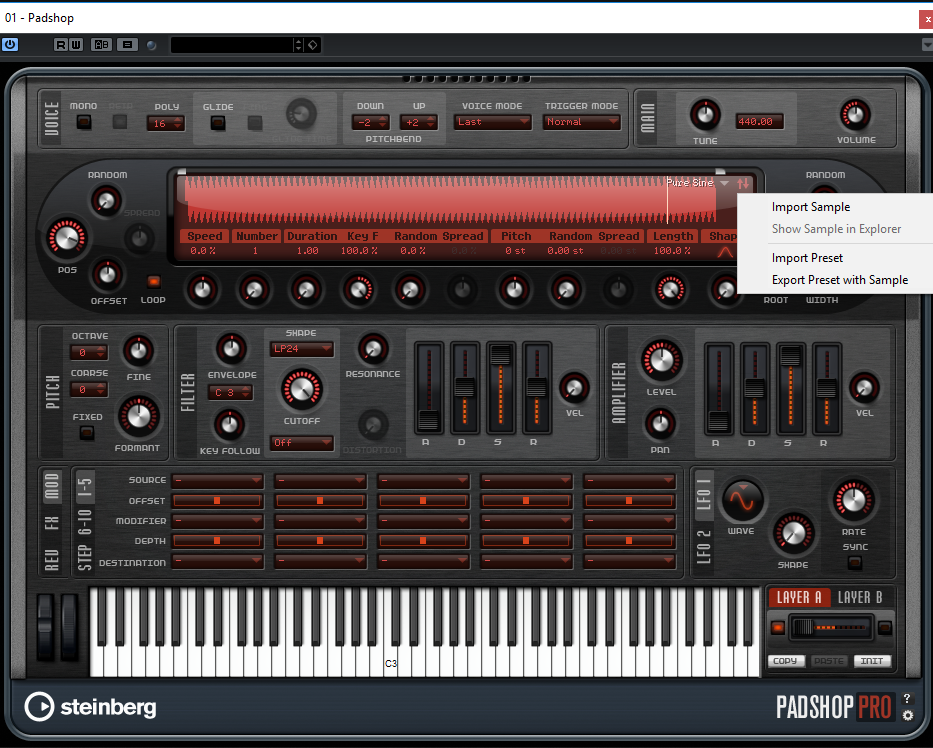Click the amplifier Pan knob
933x748 pixels.
[660, 423]
